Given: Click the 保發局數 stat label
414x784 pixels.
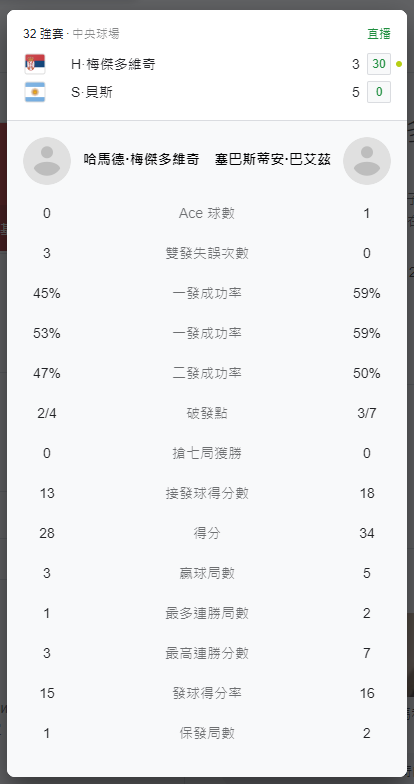Looking at the screenshot, I should [x=207, y=734].
